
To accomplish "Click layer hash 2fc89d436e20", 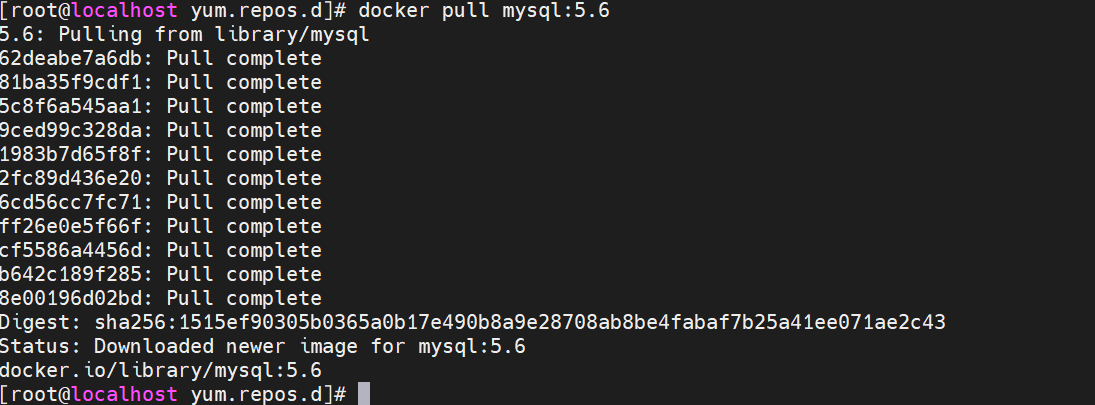I will click(77, 179).
